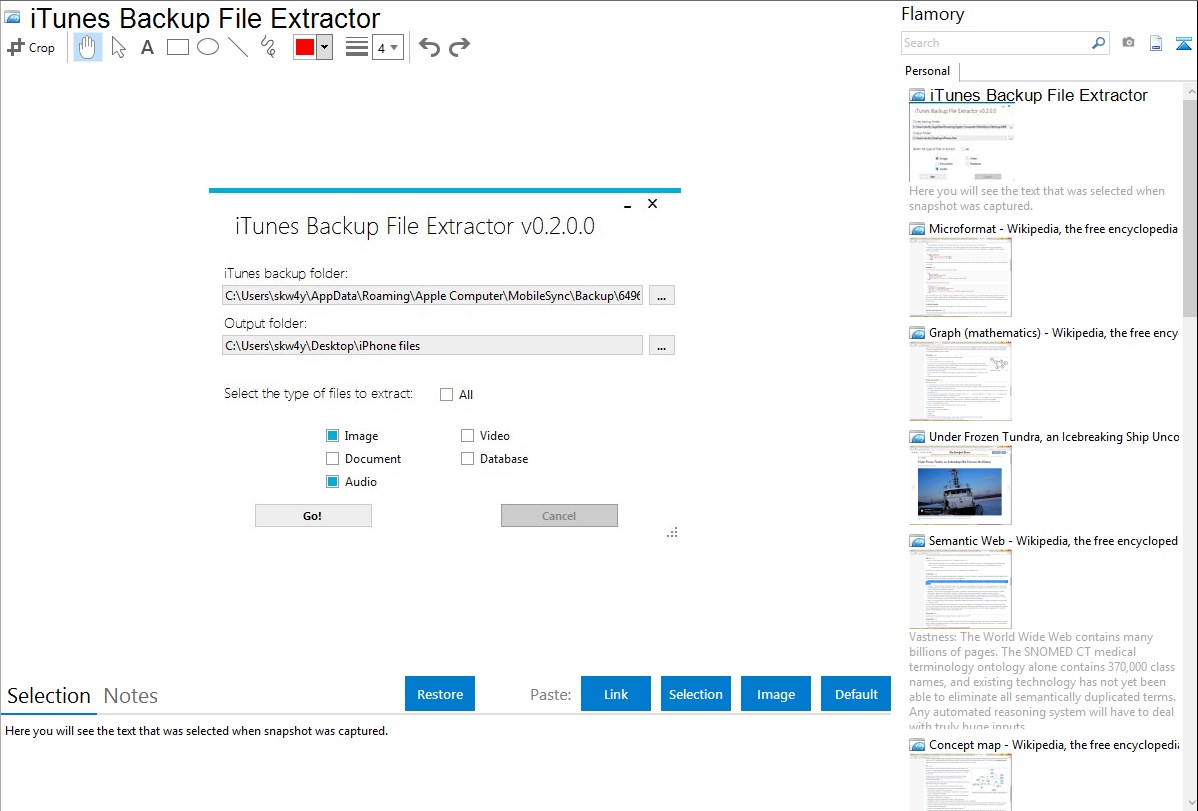Viewport: 1198px width, 811px height.
Task: Open the Semantic Web snapshot thumbnail
Action: click(961, 589)
